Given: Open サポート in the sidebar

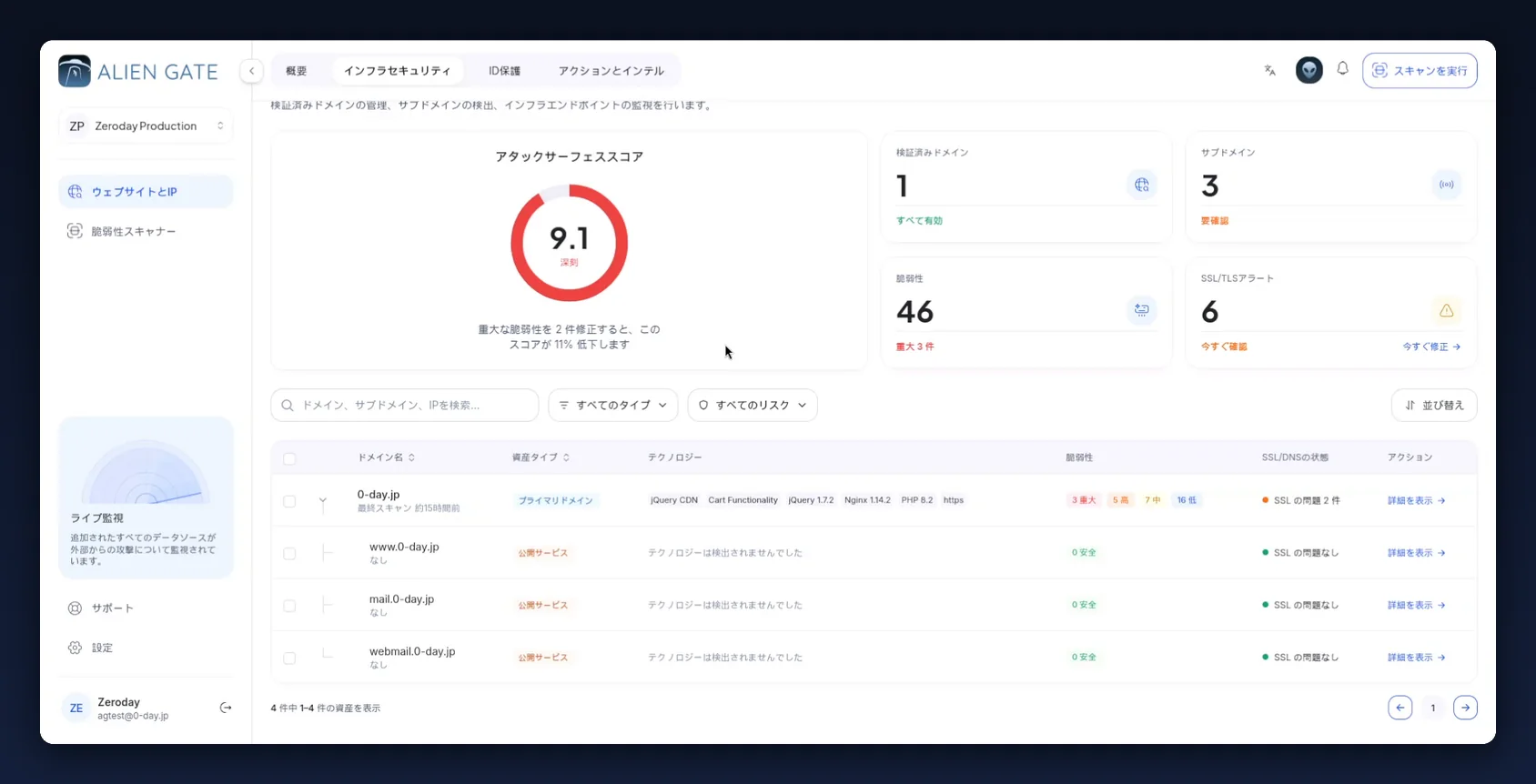Looking at the screenshot, I should pyautogui.click(x=146, y=608).
